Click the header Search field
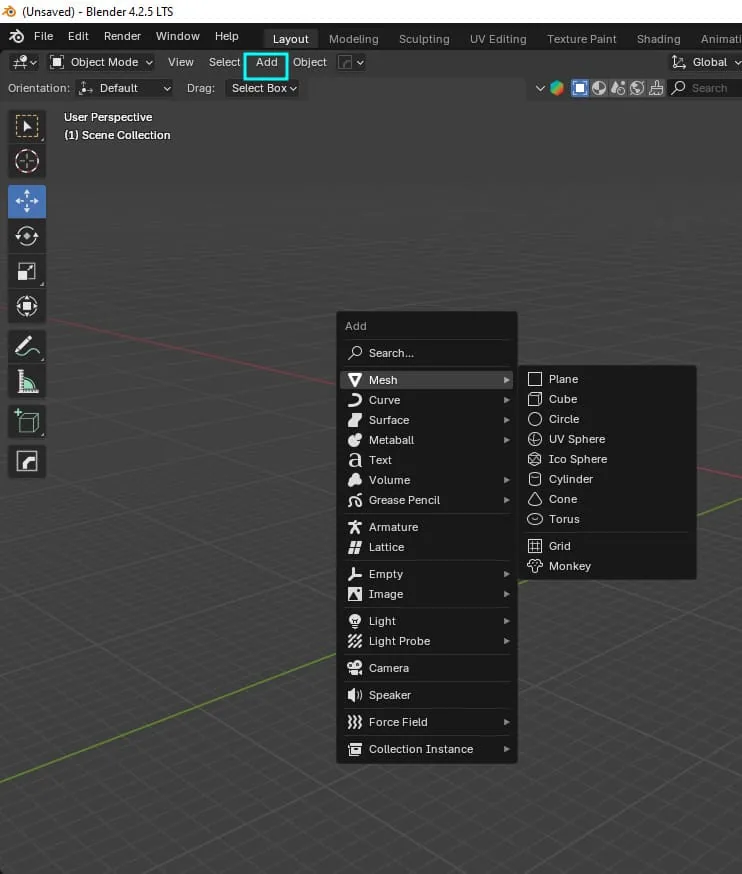The width and height of the screenshot is (742, 874). 705,88
